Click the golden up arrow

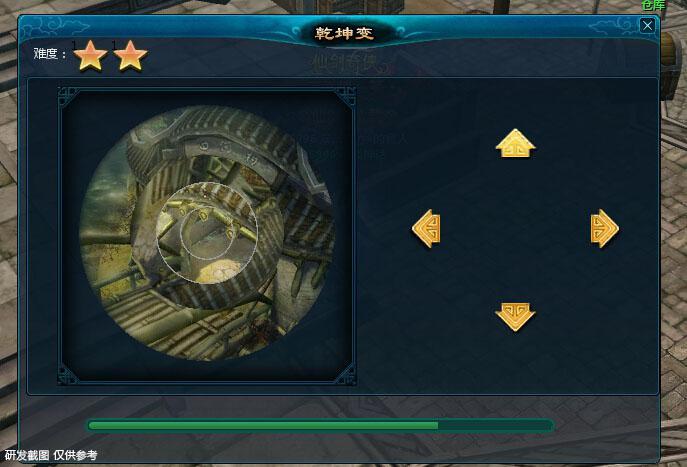[515, 143]
